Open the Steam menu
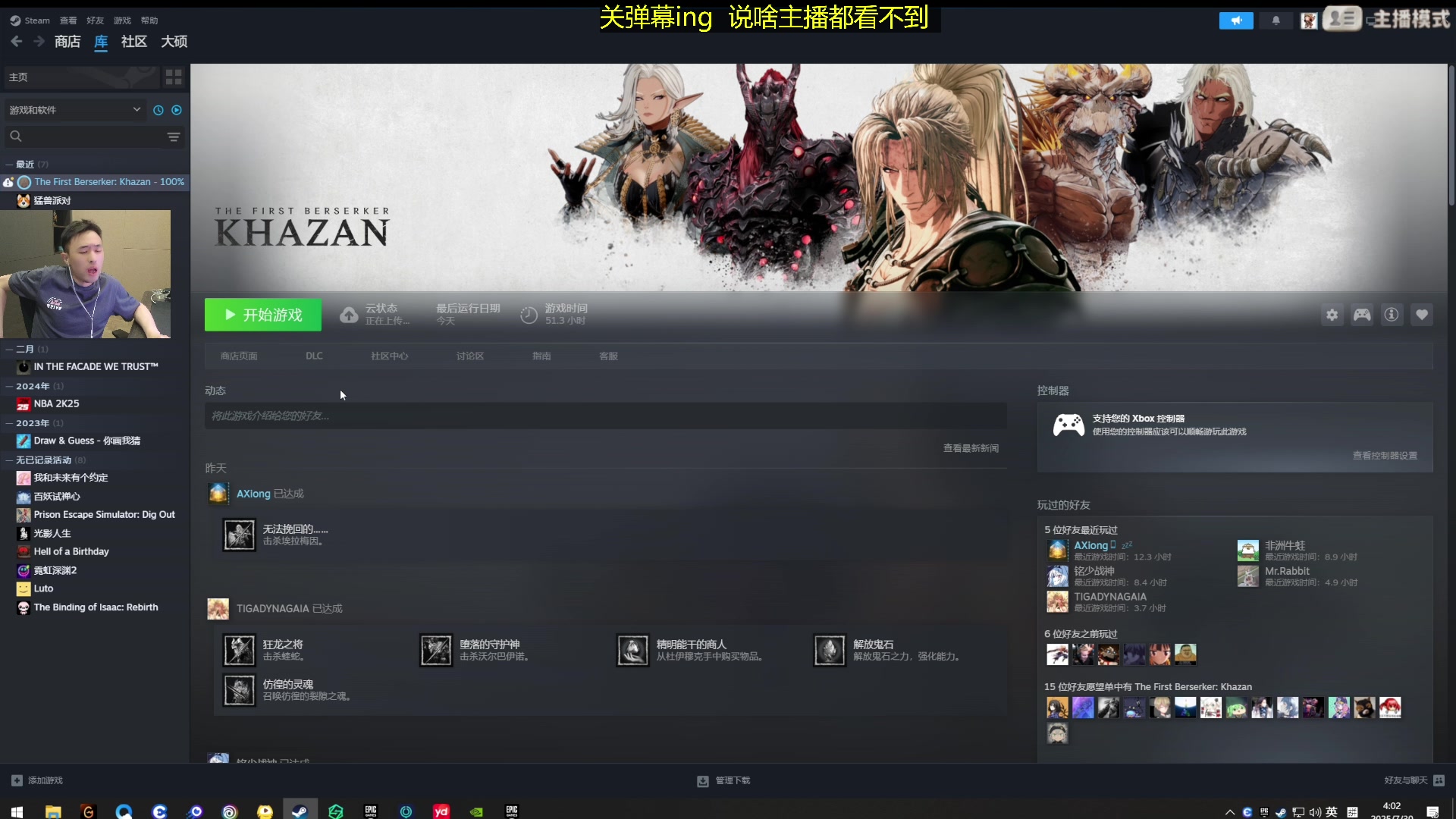Image resolution: width=1456 pixels, height=819 pixels. pos(30,20)
